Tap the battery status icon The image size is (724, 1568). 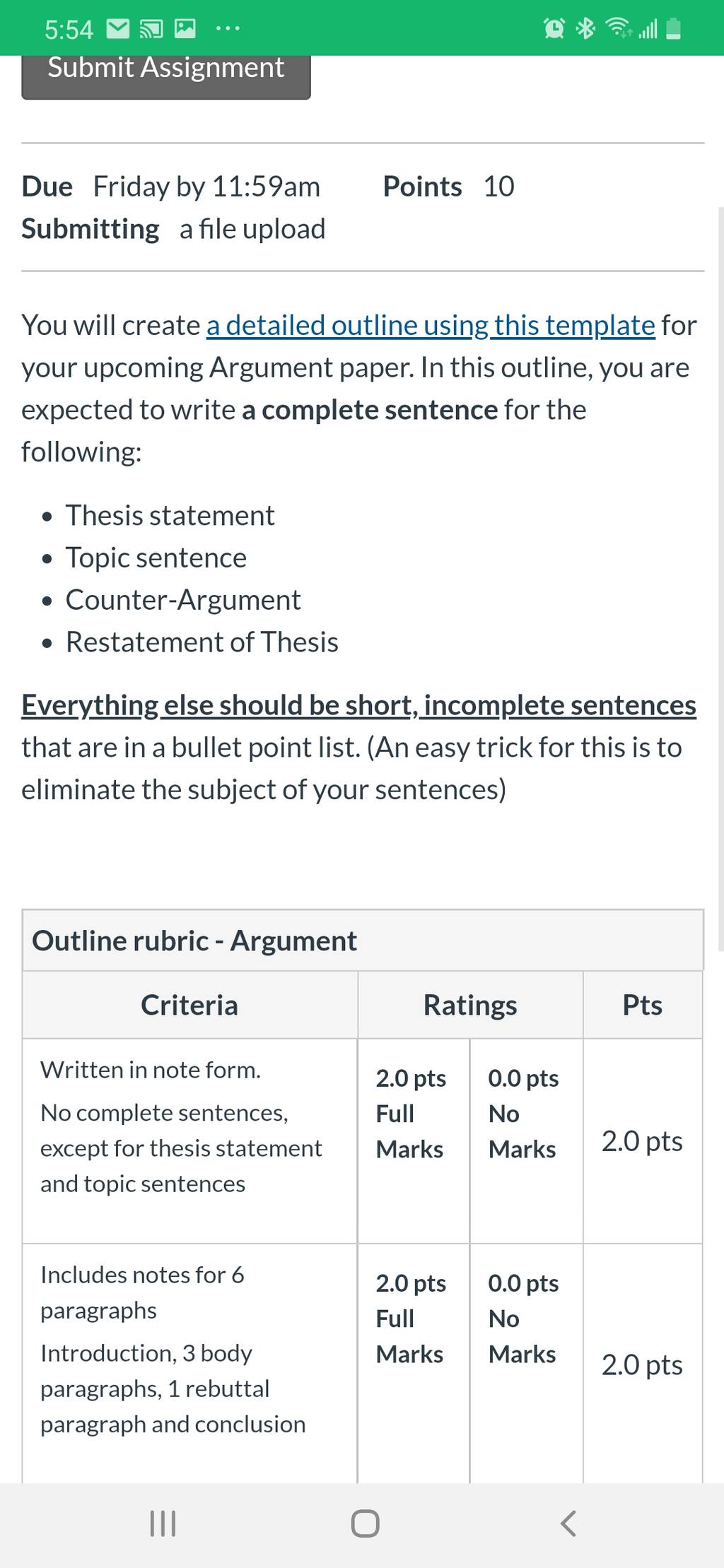674,29
